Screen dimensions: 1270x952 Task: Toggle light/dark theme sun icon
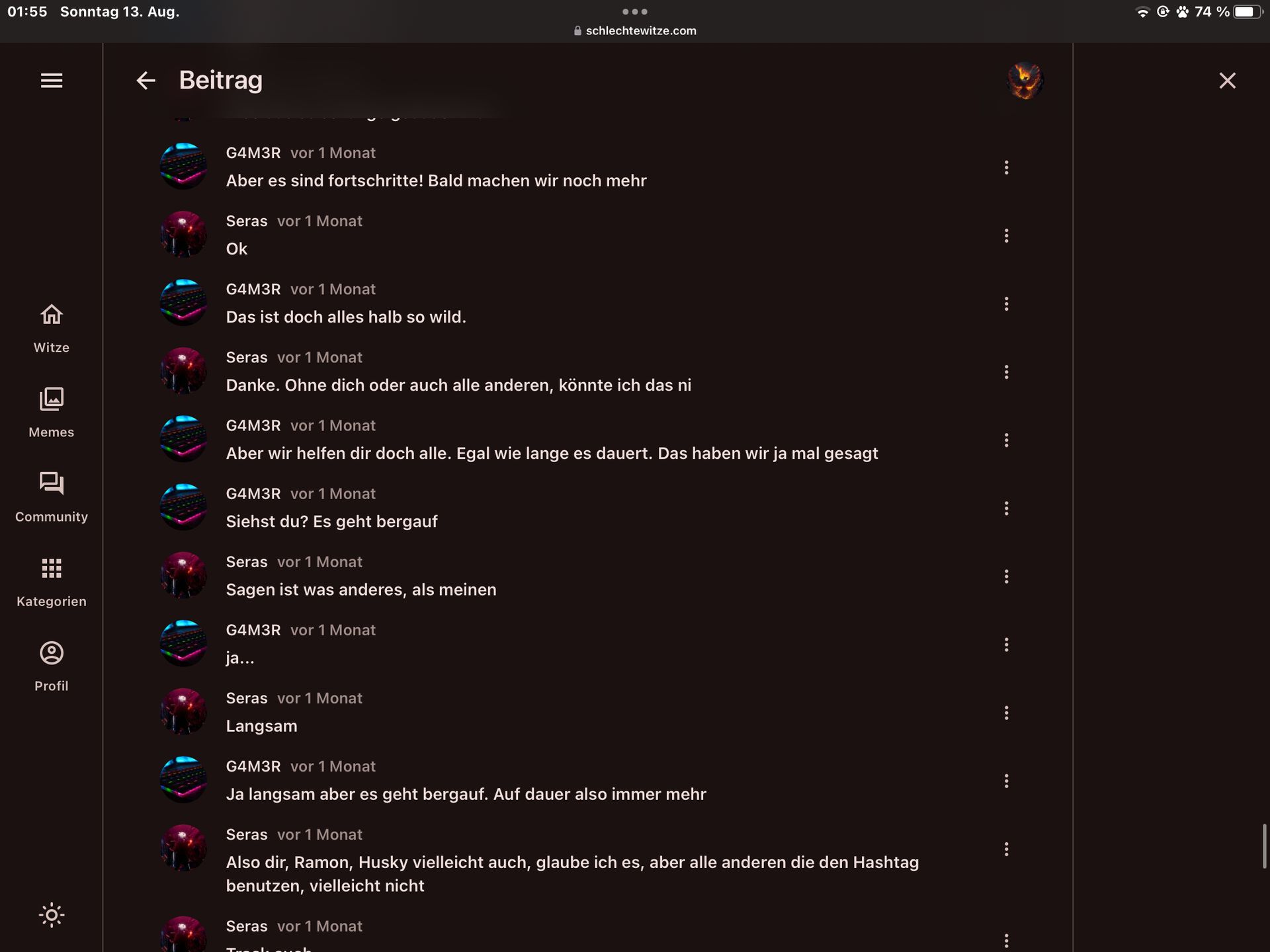[x=52, y=915]
